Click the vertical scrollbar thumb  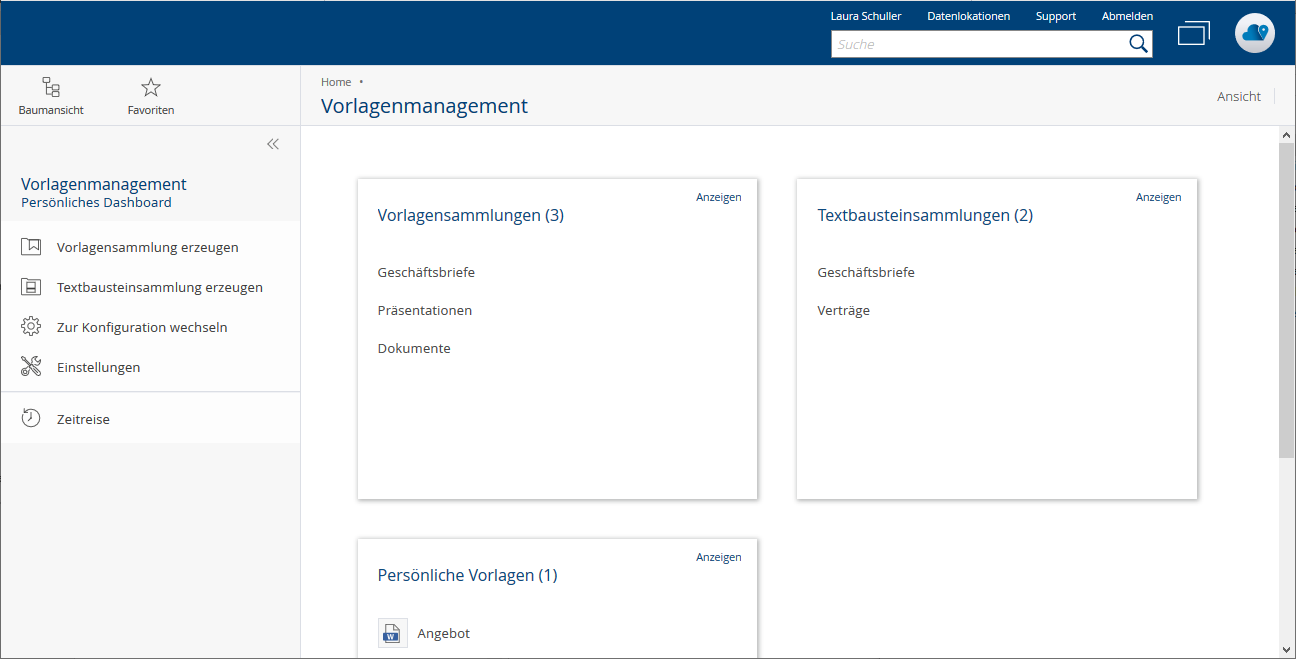(1287, 300)
